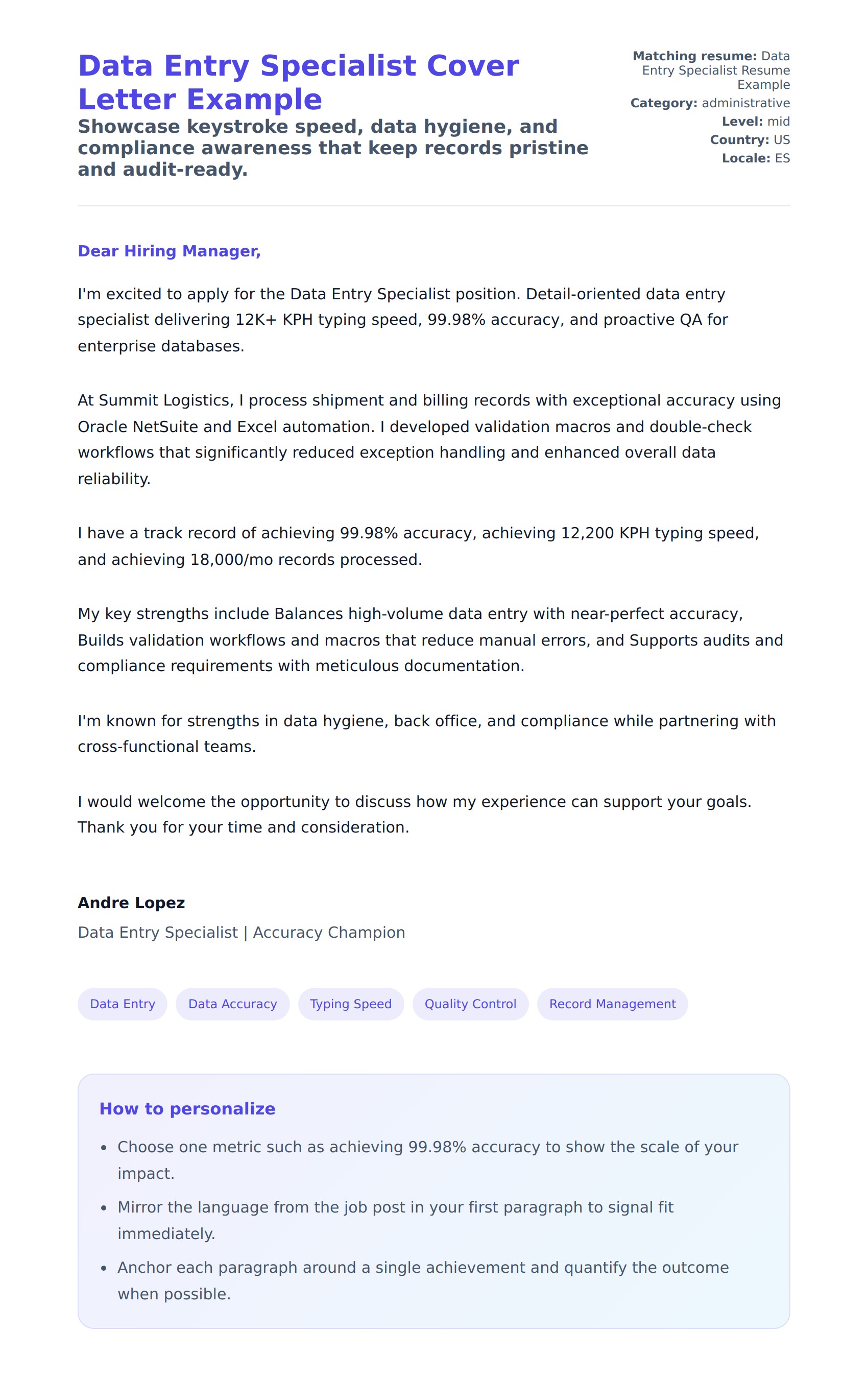Click the subtitle about keystroke speed
Screen dimensions: 868x1378
click(332, 148)
